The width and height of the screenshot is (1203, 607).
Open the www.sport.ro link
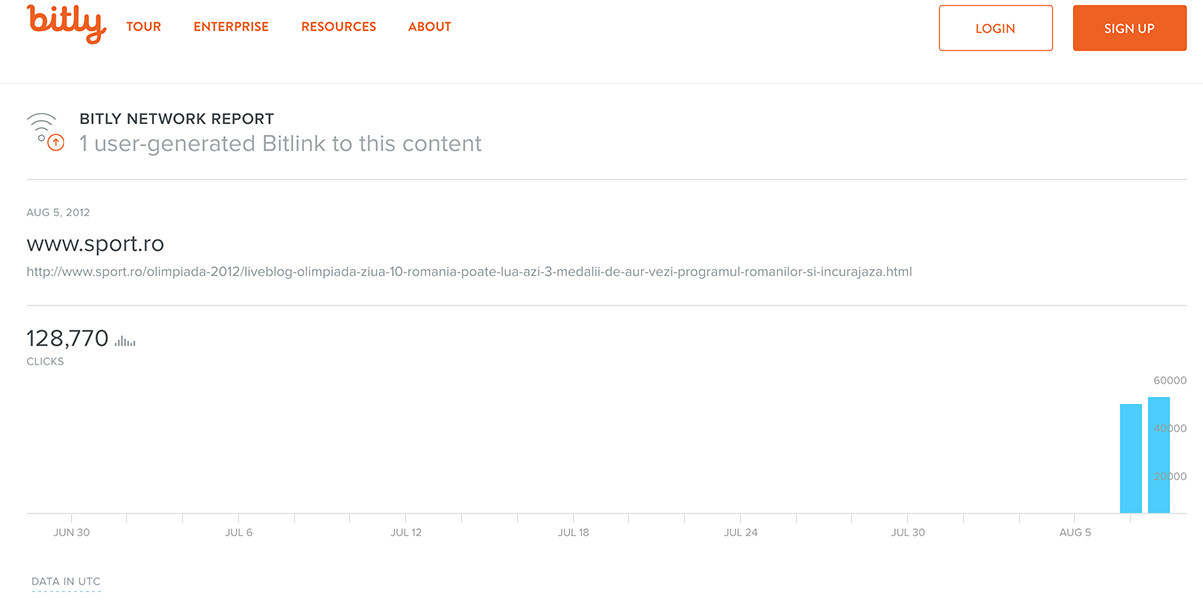coord(96,243)
